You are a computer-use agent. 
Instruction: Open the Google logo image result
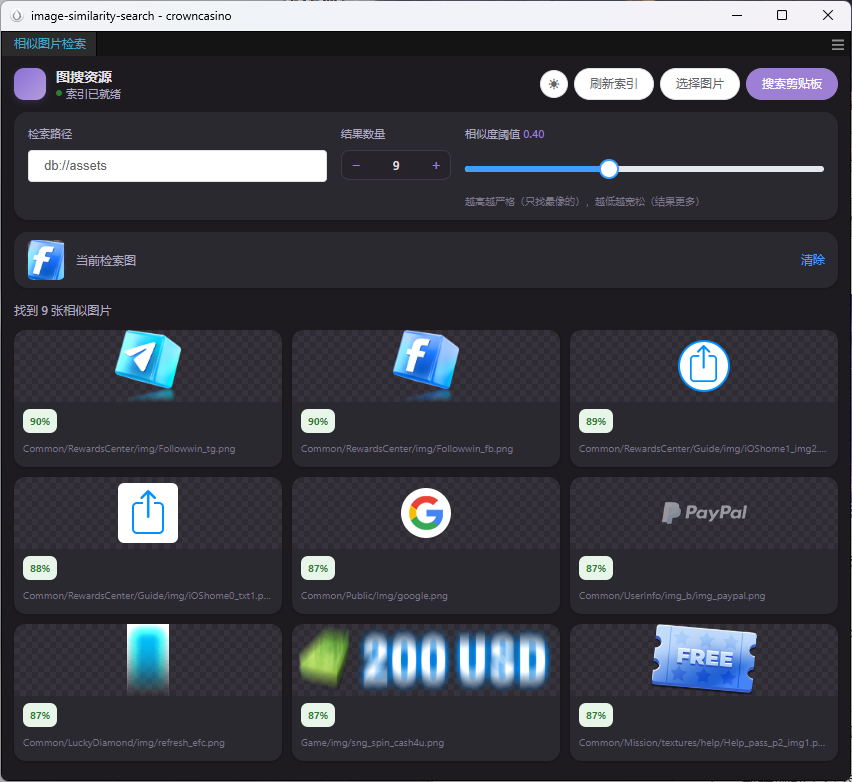[x=426, y=513]
